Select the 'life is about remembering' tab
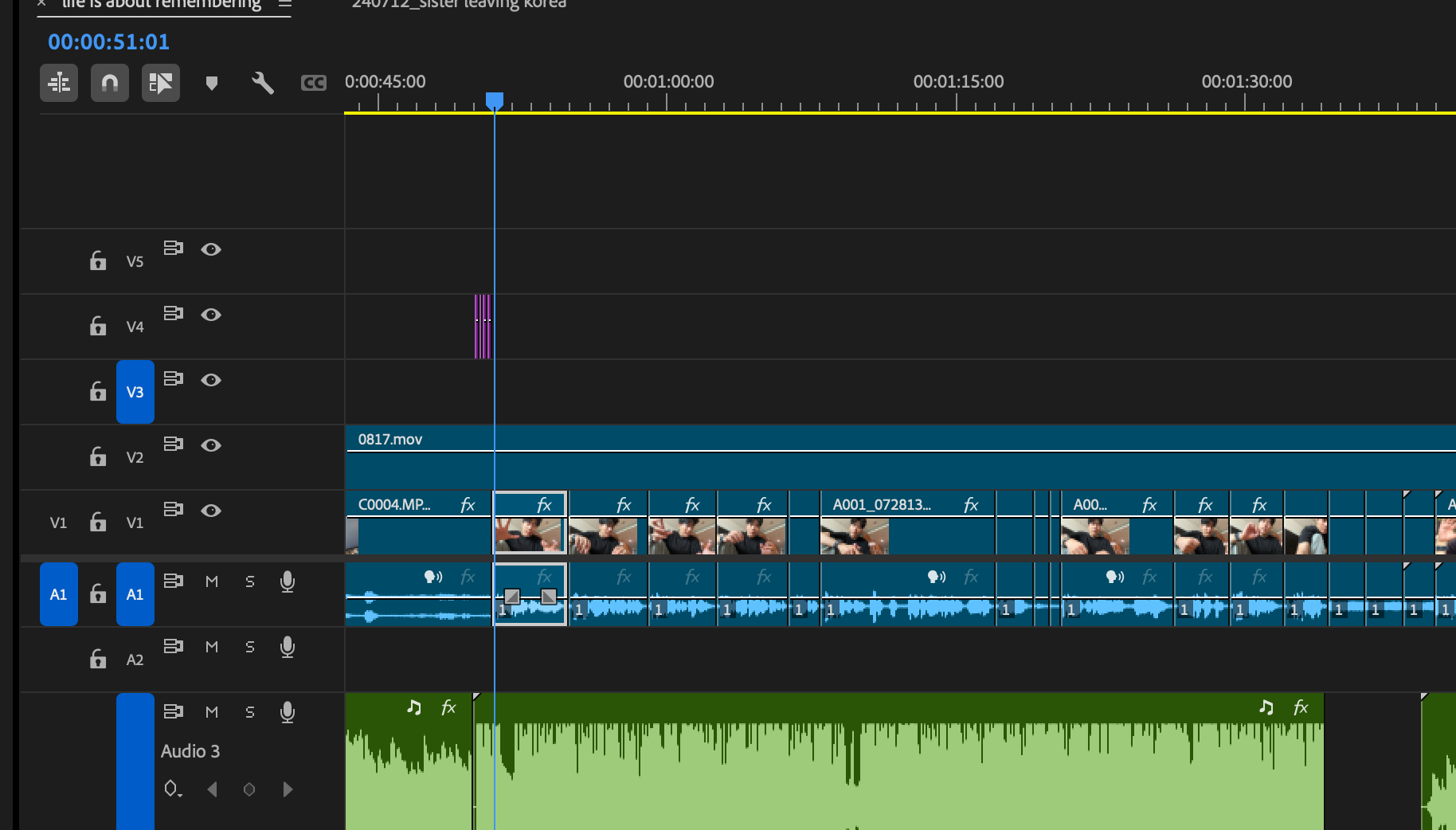Screen dimensions: 1456x830 point(162,4)
